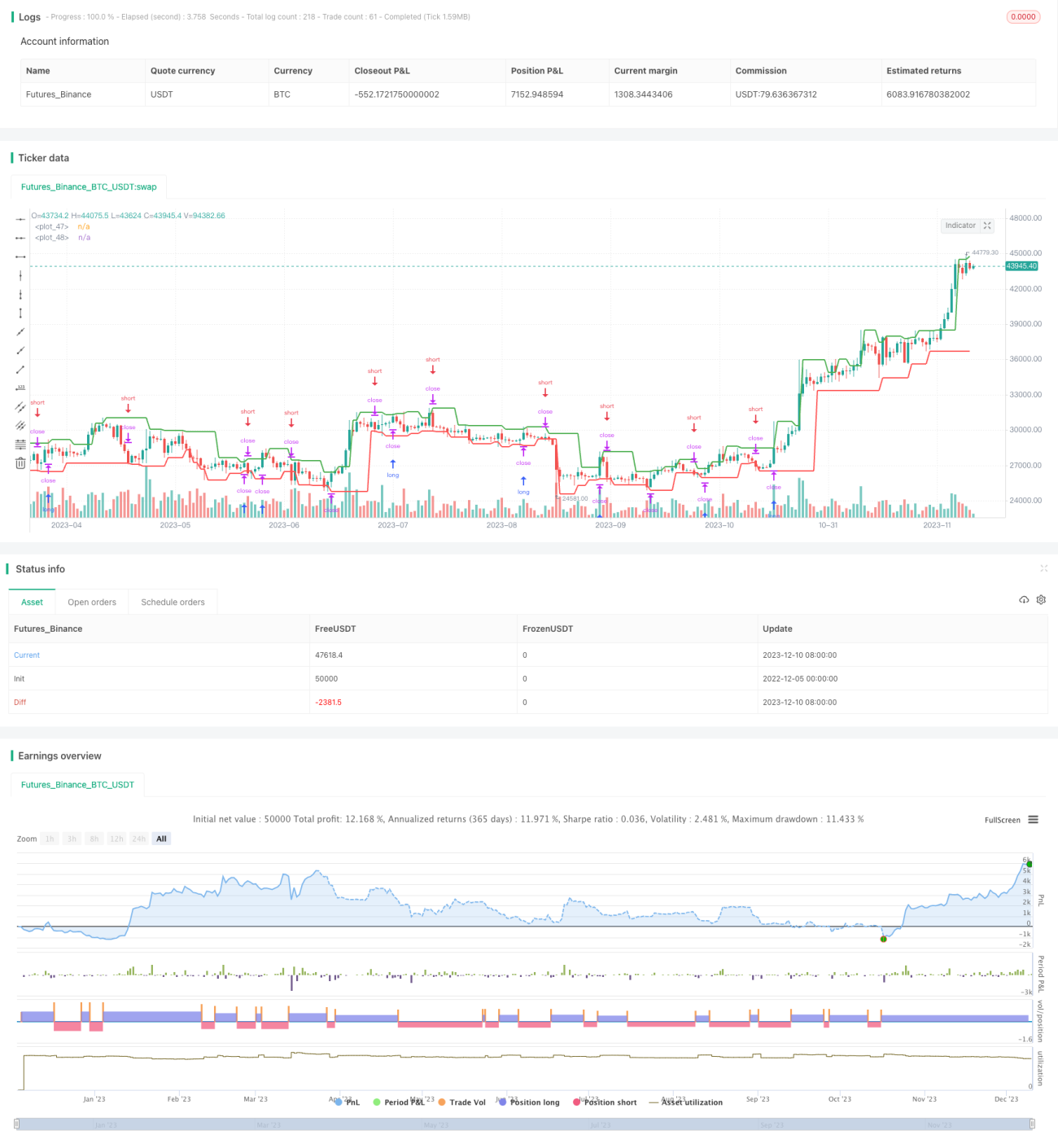This screenshot has height=1148, width=1058.
Task: Toggle the PnL series in chart legend
Action: point(348,1102)
